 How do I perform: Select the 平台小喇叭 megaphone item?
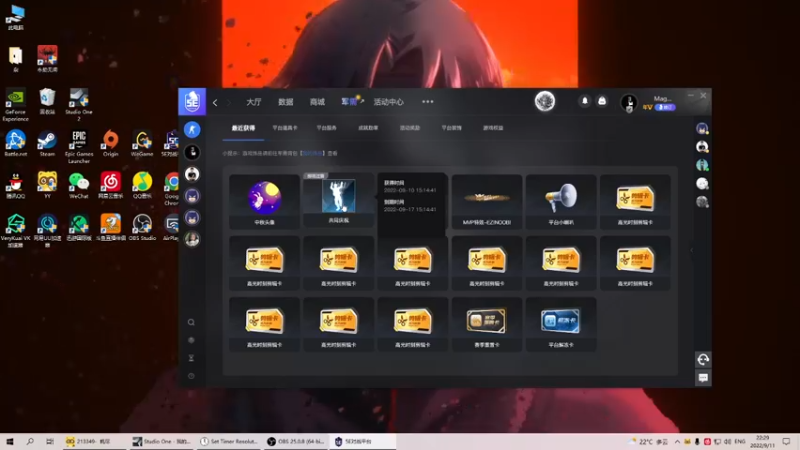[561, 202]
